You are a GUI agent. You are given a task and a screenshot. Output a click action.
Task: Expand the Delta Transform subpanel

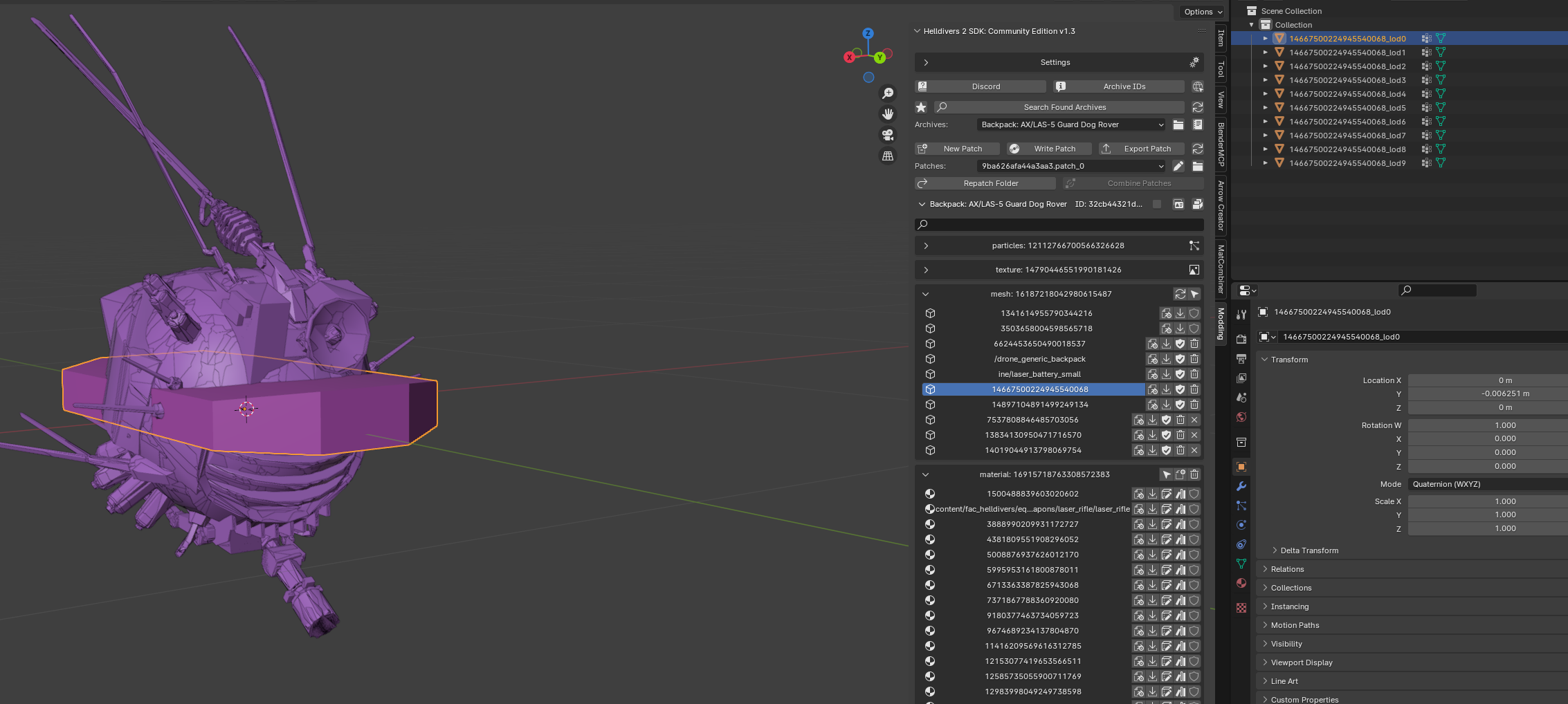pyautogui.click(x=1275, y=550)
